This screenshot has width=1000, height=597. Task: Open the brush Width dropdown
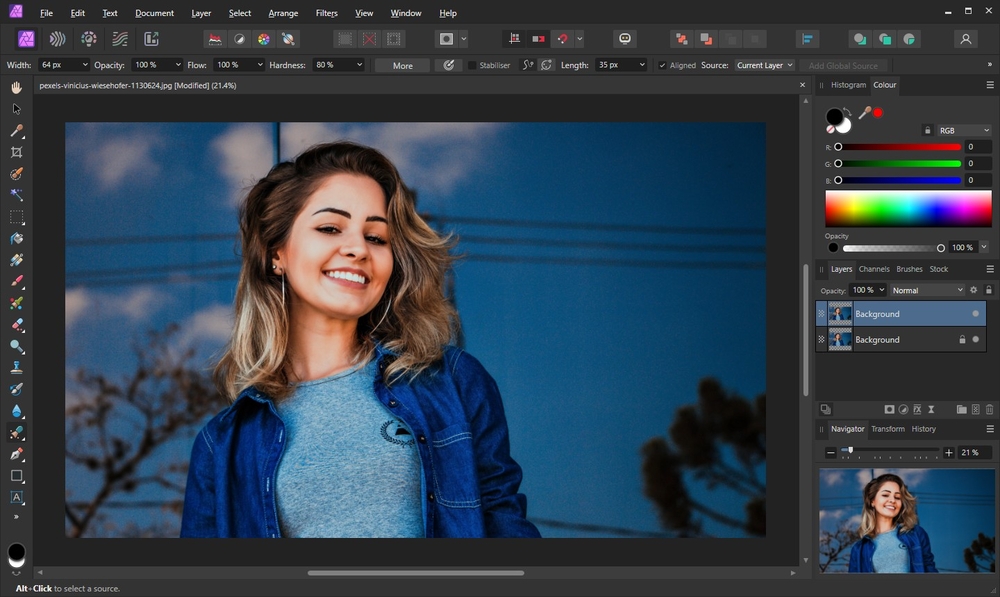click(85, 64)
